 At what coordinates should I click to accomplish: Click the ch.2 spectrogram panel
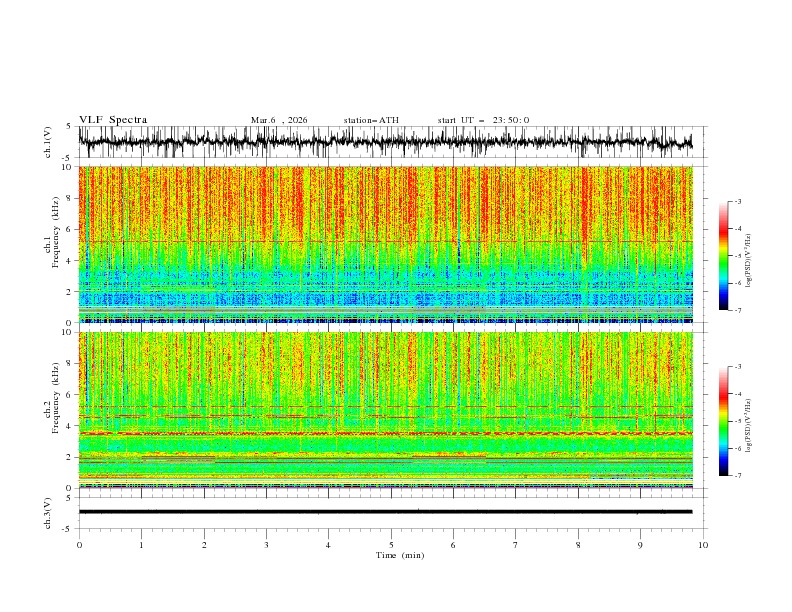(x=385, y=410)
